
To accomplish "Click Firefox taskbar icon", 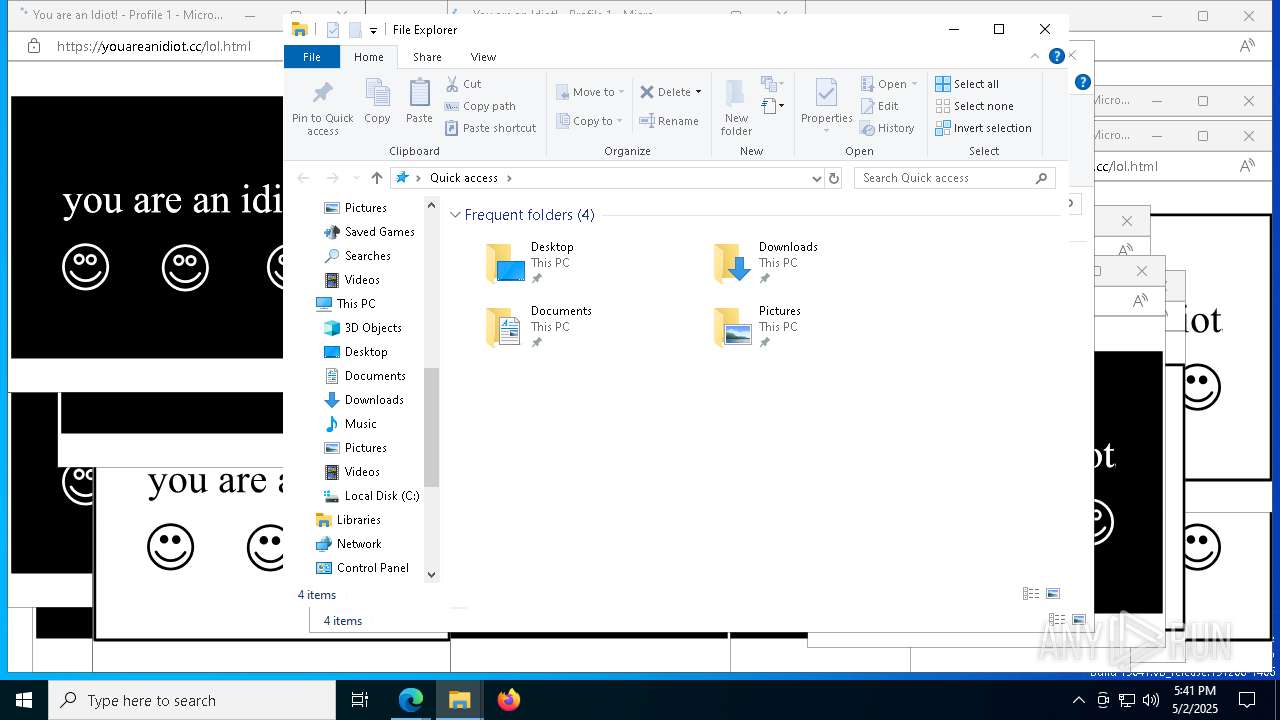I will pyautogui.click(x=509, y=700).
